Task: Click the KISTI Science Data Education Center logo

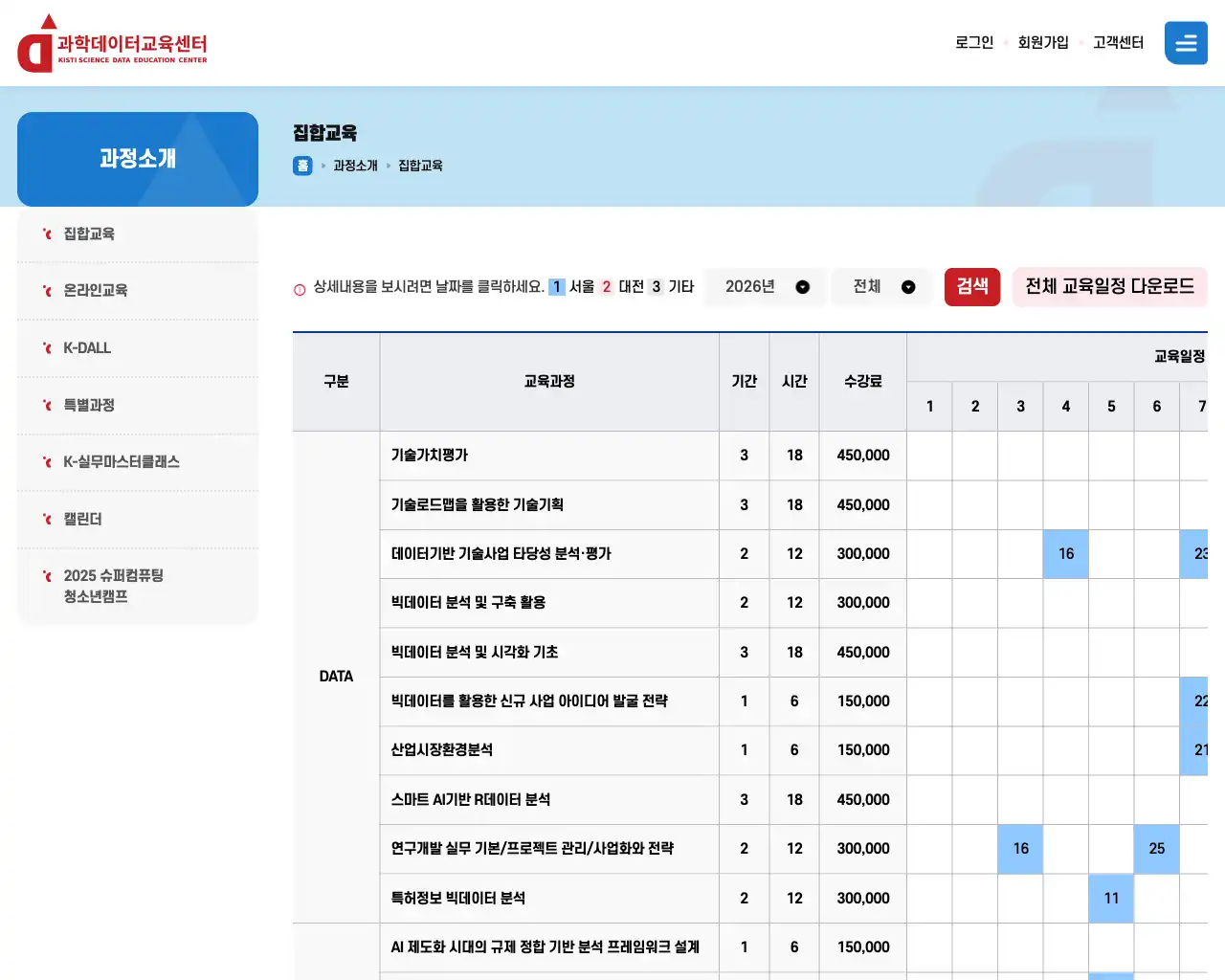Action: (x=112, y=44)
